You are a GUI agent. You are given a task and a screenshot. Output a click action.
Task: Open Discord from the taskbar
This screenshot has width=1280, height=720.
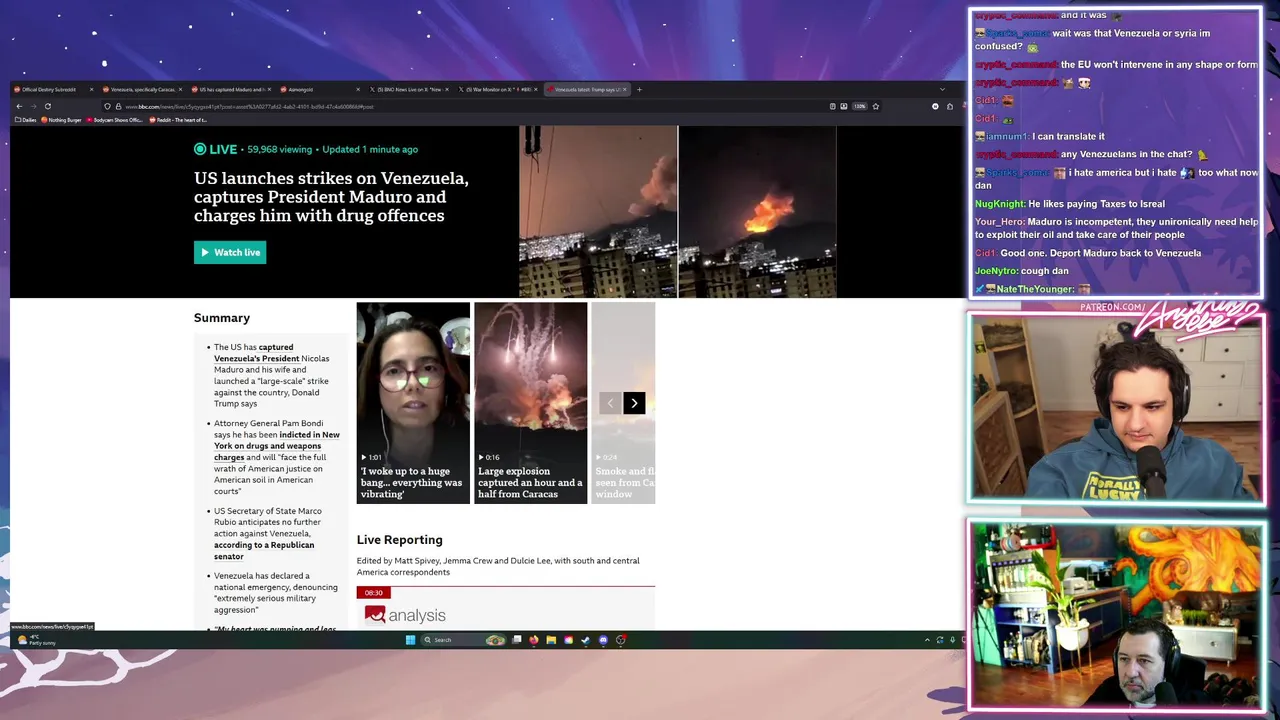603,640
